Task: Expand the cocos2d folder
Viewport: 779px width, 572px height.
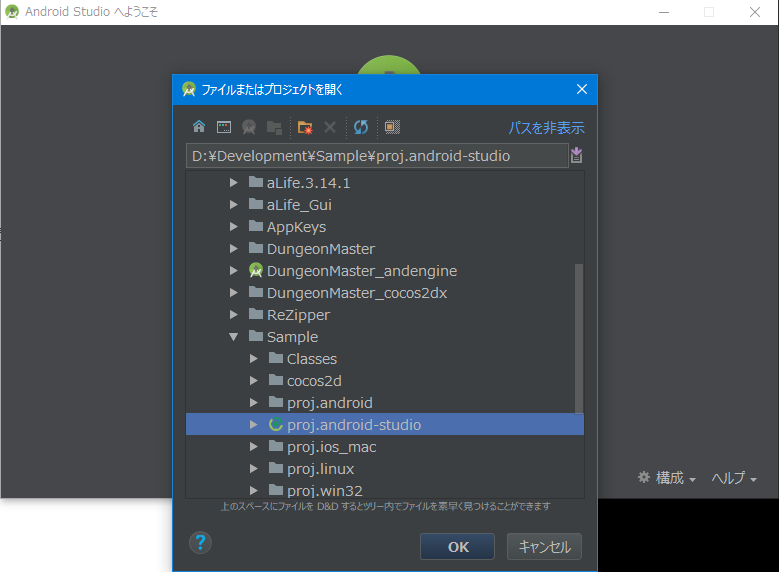Action: [x=253, y=381]
